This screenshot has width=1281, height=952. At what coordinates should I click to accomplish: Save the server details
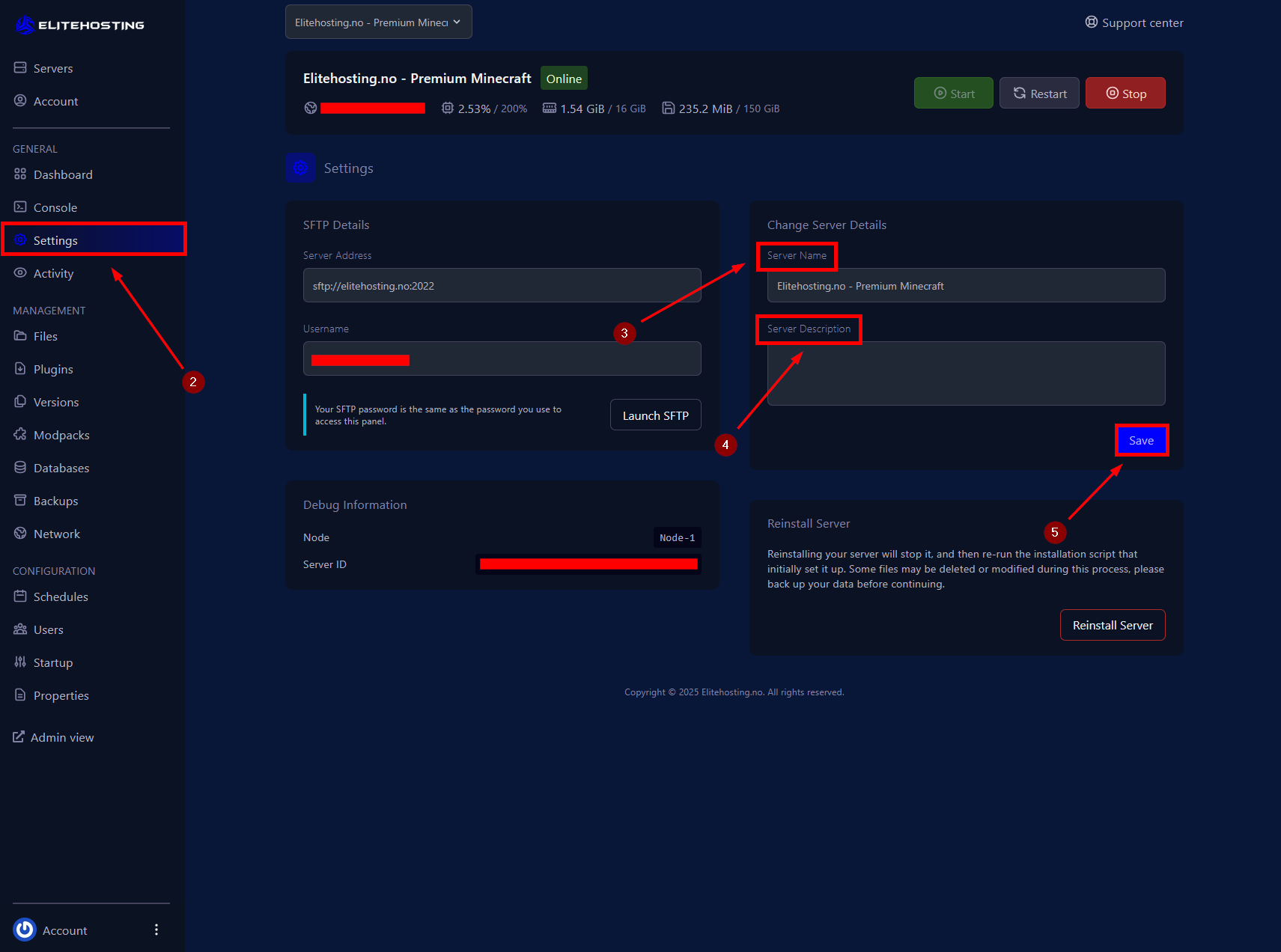point(1141,440)
